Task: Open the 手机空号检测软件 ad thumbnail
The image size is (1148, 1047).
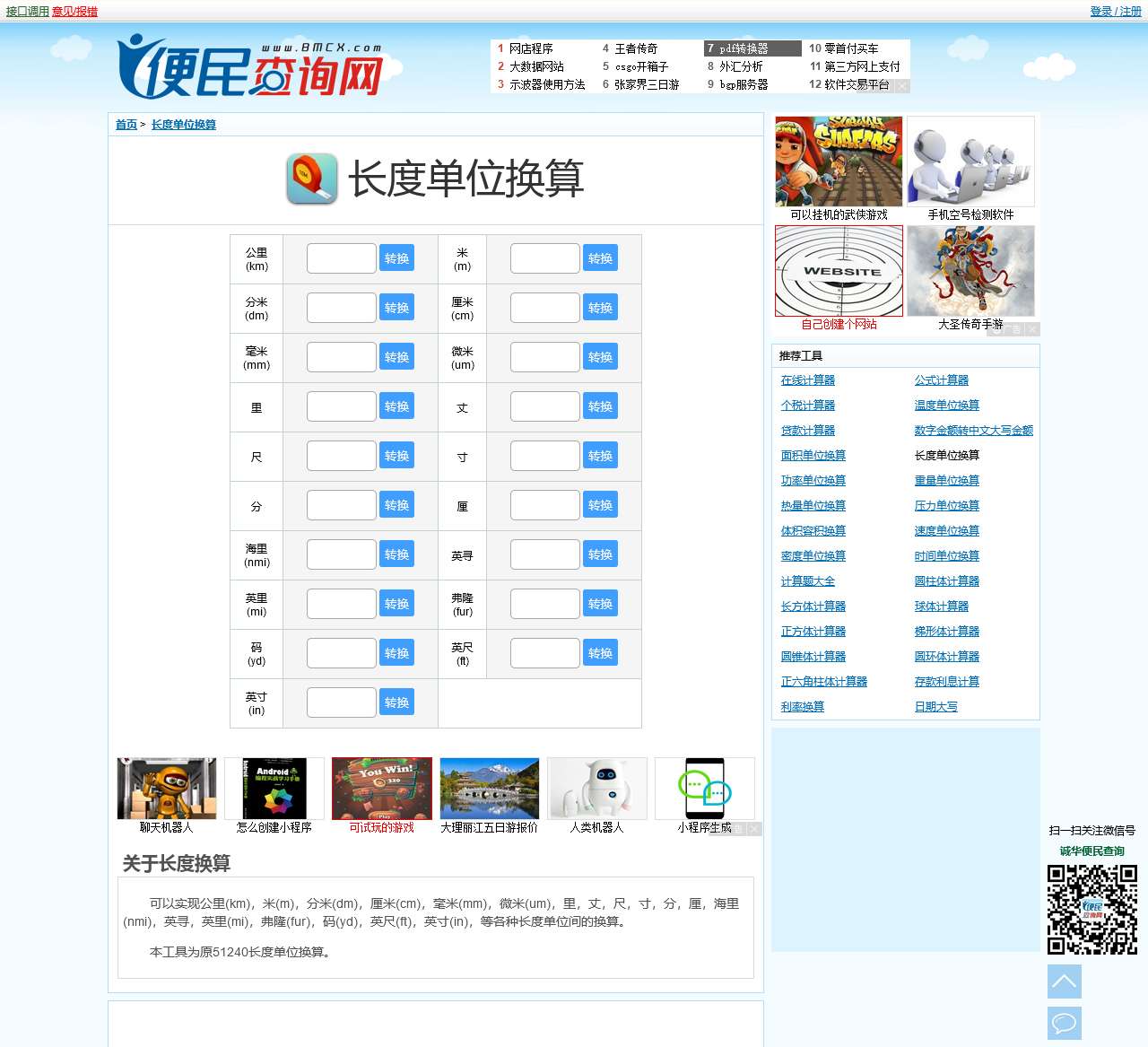Action: (x=970, y=161)
